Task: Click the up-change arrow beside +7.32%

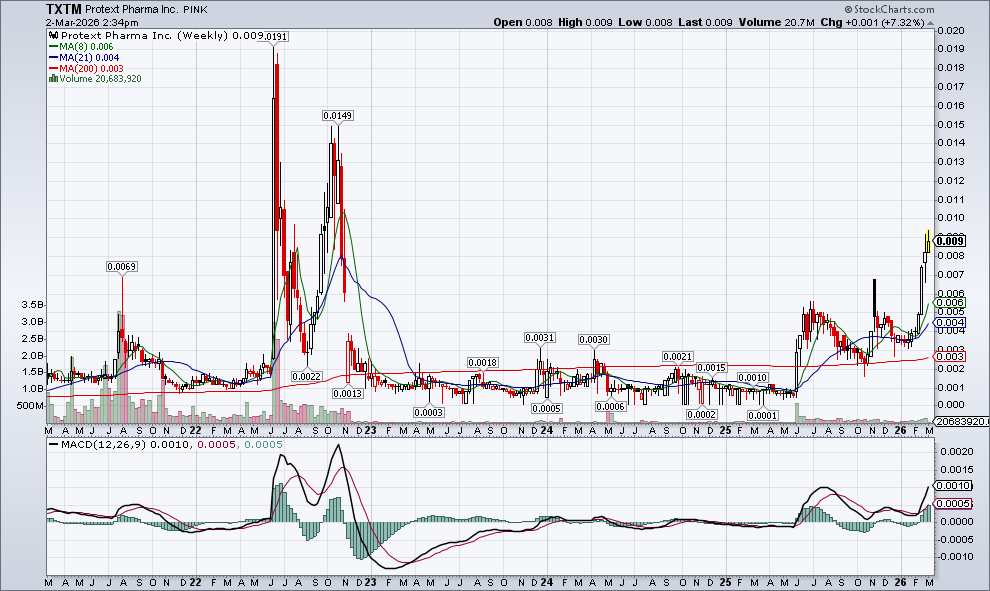Action: 929,22
